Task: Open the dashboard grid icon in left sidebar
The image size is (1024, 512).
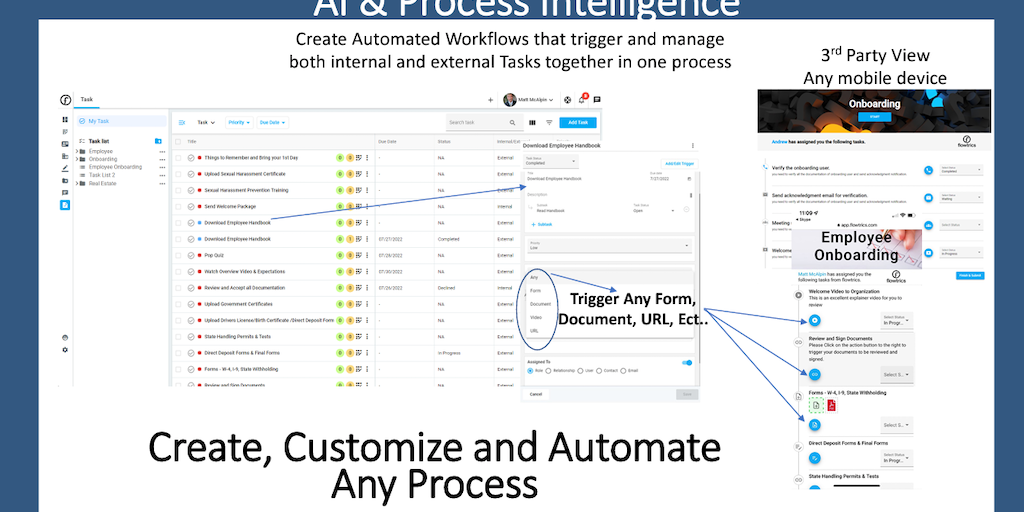Action: click(x=65, y=120)
